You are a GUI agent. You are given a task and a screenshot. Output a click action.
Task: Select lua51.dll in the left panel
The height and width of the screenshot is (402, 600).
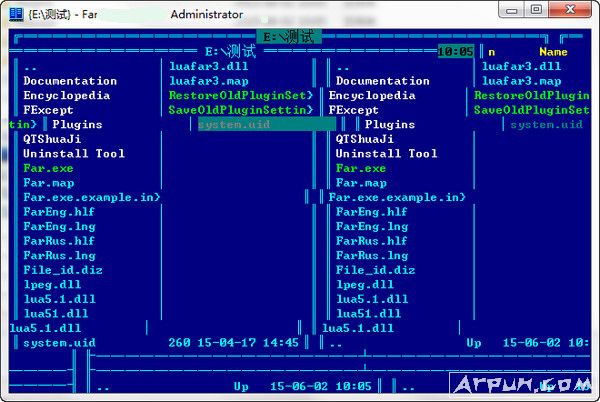[56, 314]
